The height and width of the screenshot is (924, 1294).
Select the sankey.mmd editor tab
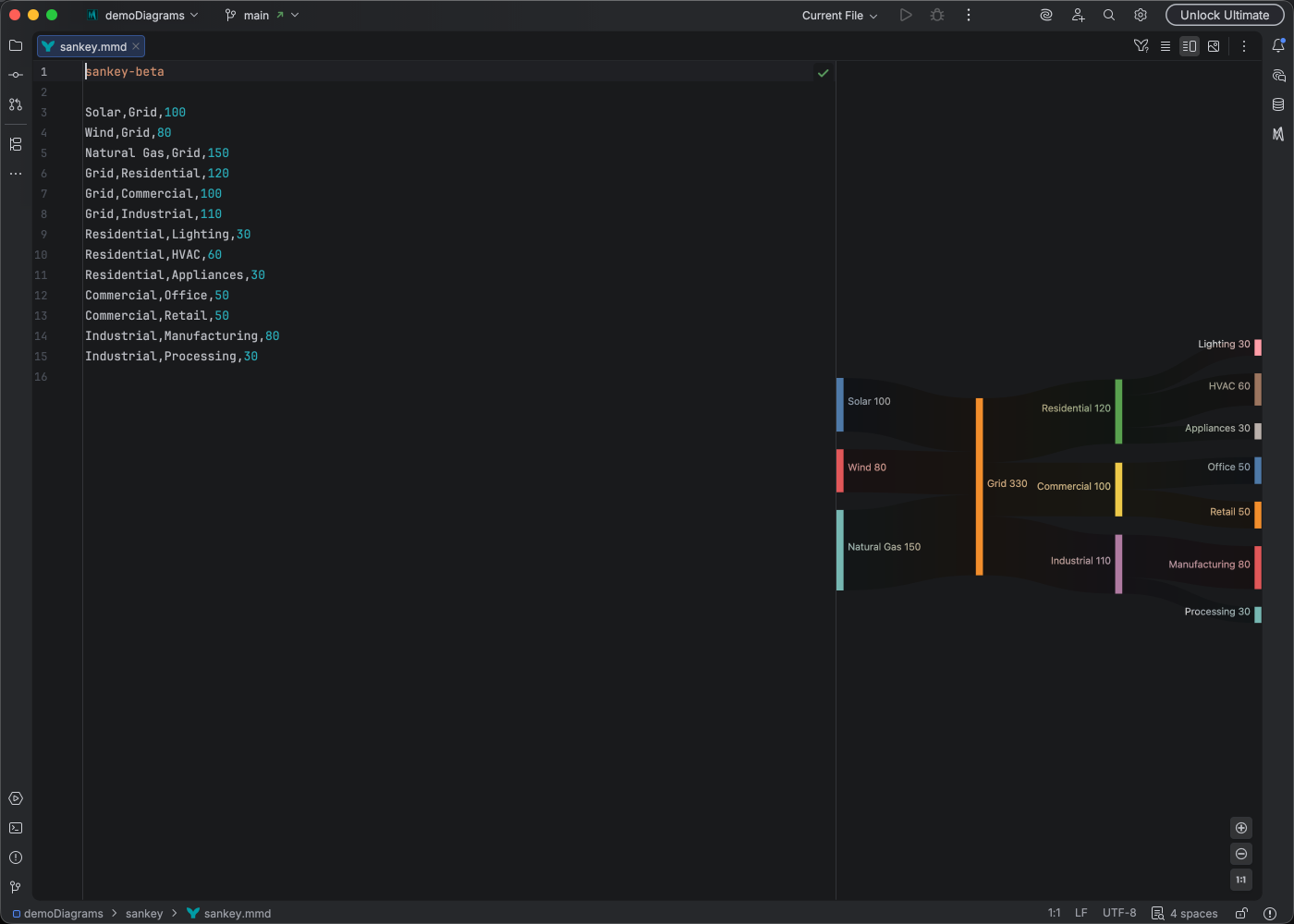[x=90, y=46]
